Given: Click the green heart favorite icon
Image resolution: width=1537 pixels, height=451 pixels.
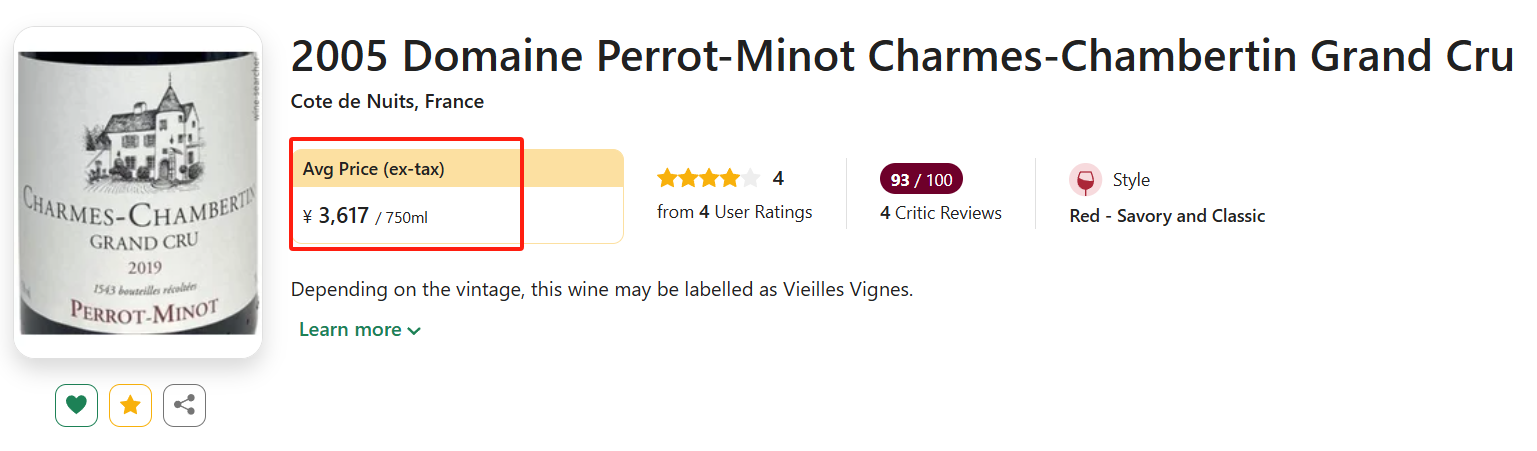Looking at the screenshot, I should tap(76, 405).
